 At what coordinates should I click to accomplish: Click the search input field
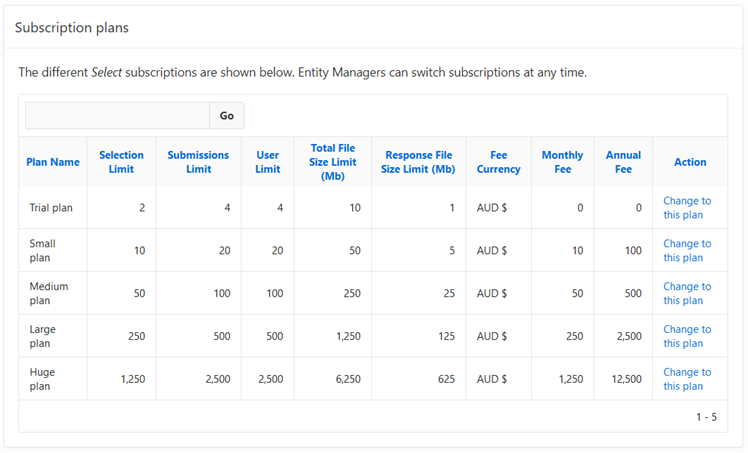[x=117, y=116]
